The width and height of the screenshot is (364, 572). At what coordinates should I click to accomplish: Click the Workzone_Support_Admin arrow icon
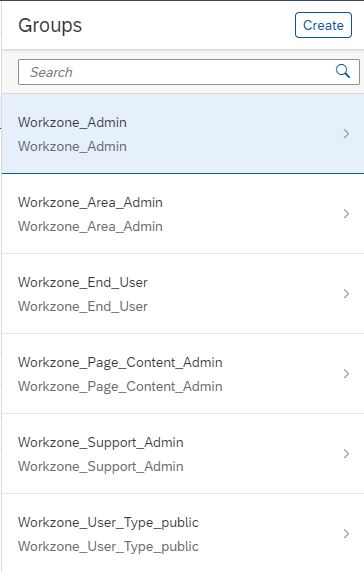pyautogui.click(x=346, y=453)
